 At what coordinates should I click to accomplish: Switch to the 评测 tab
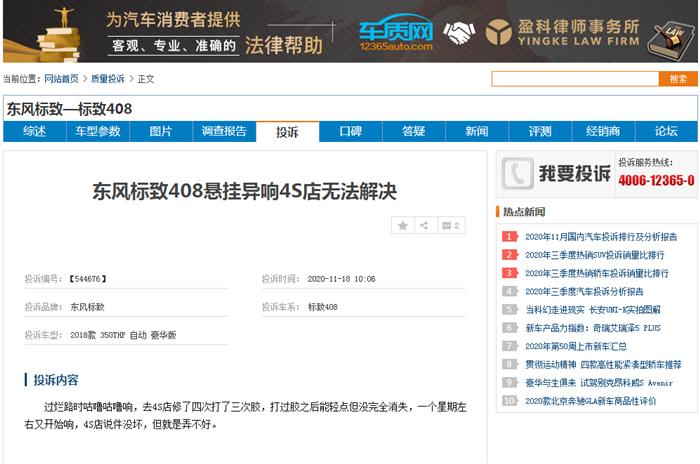pyautogui.click(x=540, y=131)
